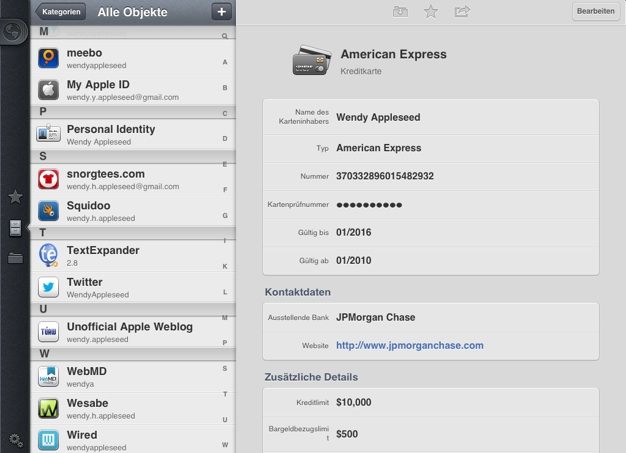The width and height of the screenshot is (626, 453).
Task: Open the share icon in the toolbar
Action: [462, 11]
